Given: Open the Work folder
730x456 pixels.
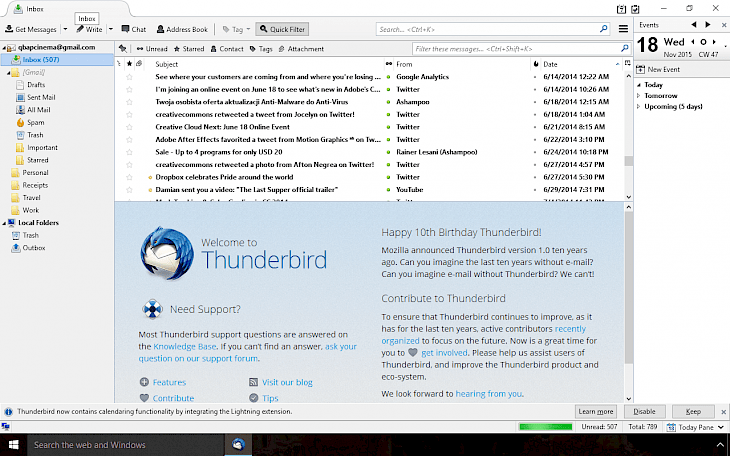Looking at the screenshot, I should pyautogui.click(x=31, y=211).
